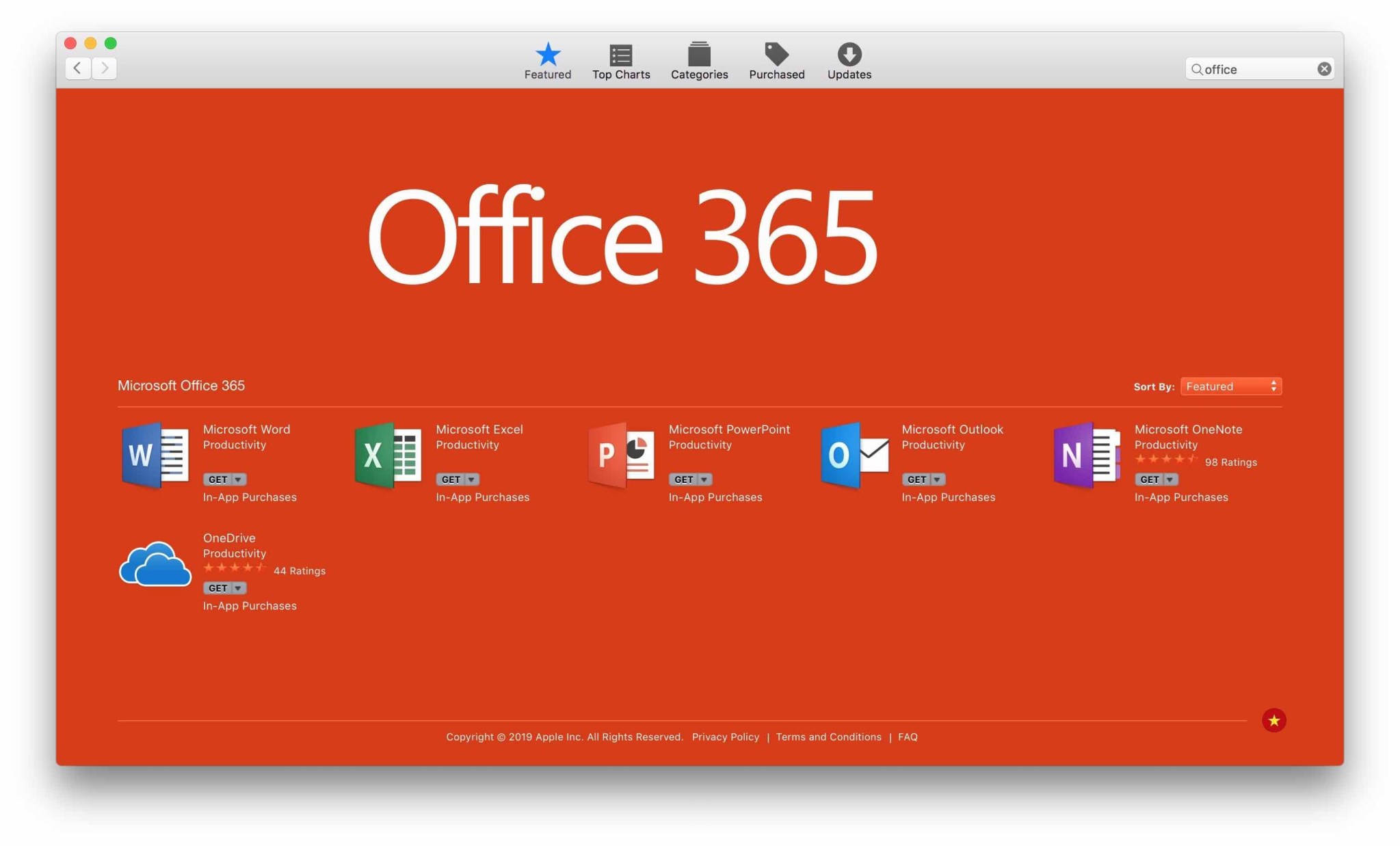Viewport: 1400px width, 846px height.
Task: Open the Top Charts list icon
Action: pyautogui.click(x=620, y=55)
